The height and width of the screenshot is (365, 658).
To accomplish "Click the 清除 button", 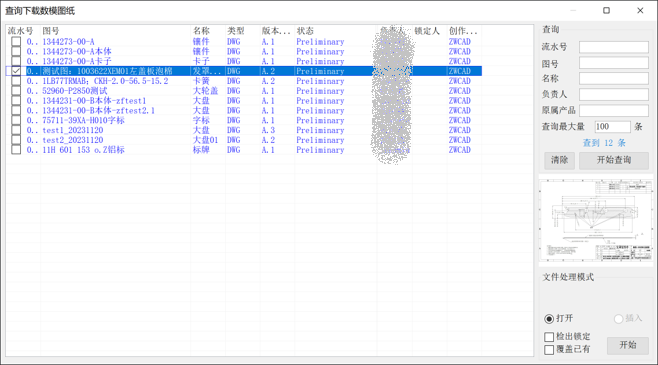I will 559,160.
